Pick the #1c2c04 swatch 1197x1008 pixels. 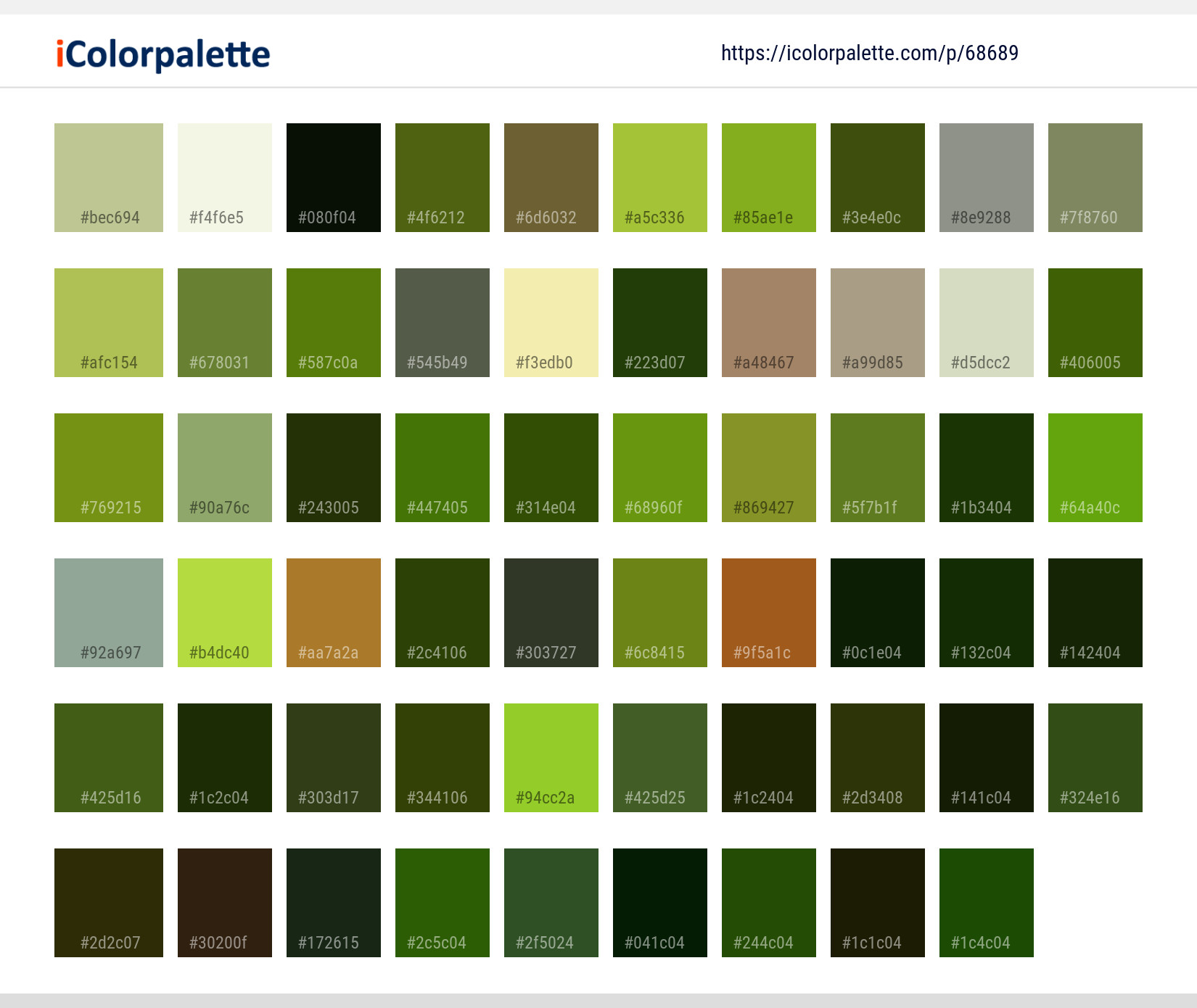pyautogui.click(x=225, y=758)
